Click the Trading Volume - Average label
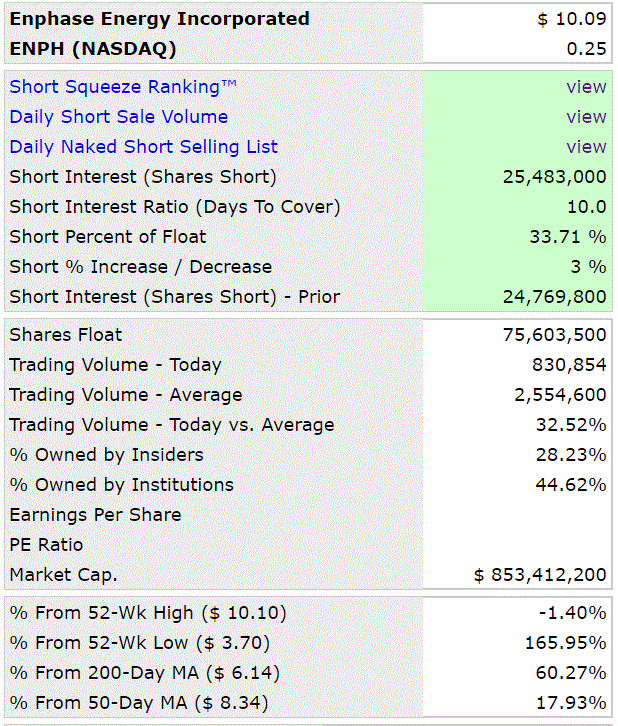The width and height of the screenshot is (618, 726). (125, 395)
